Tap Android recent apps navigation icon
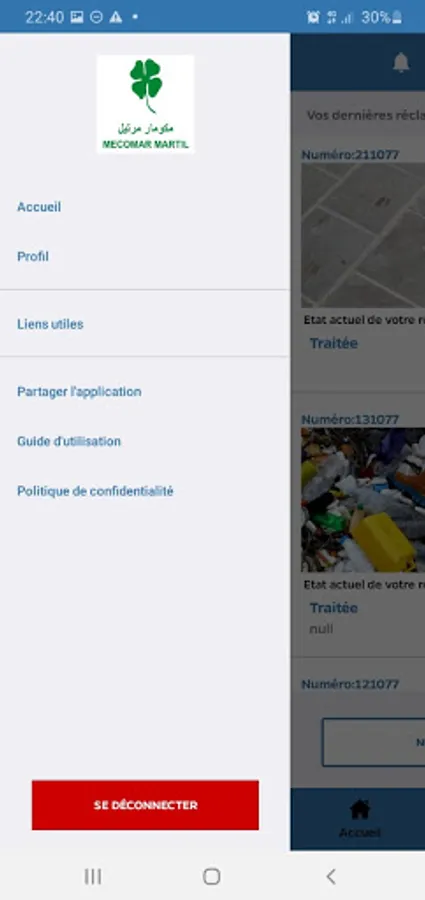The width and height of the screenshot is (425, 900). [93, 876]
